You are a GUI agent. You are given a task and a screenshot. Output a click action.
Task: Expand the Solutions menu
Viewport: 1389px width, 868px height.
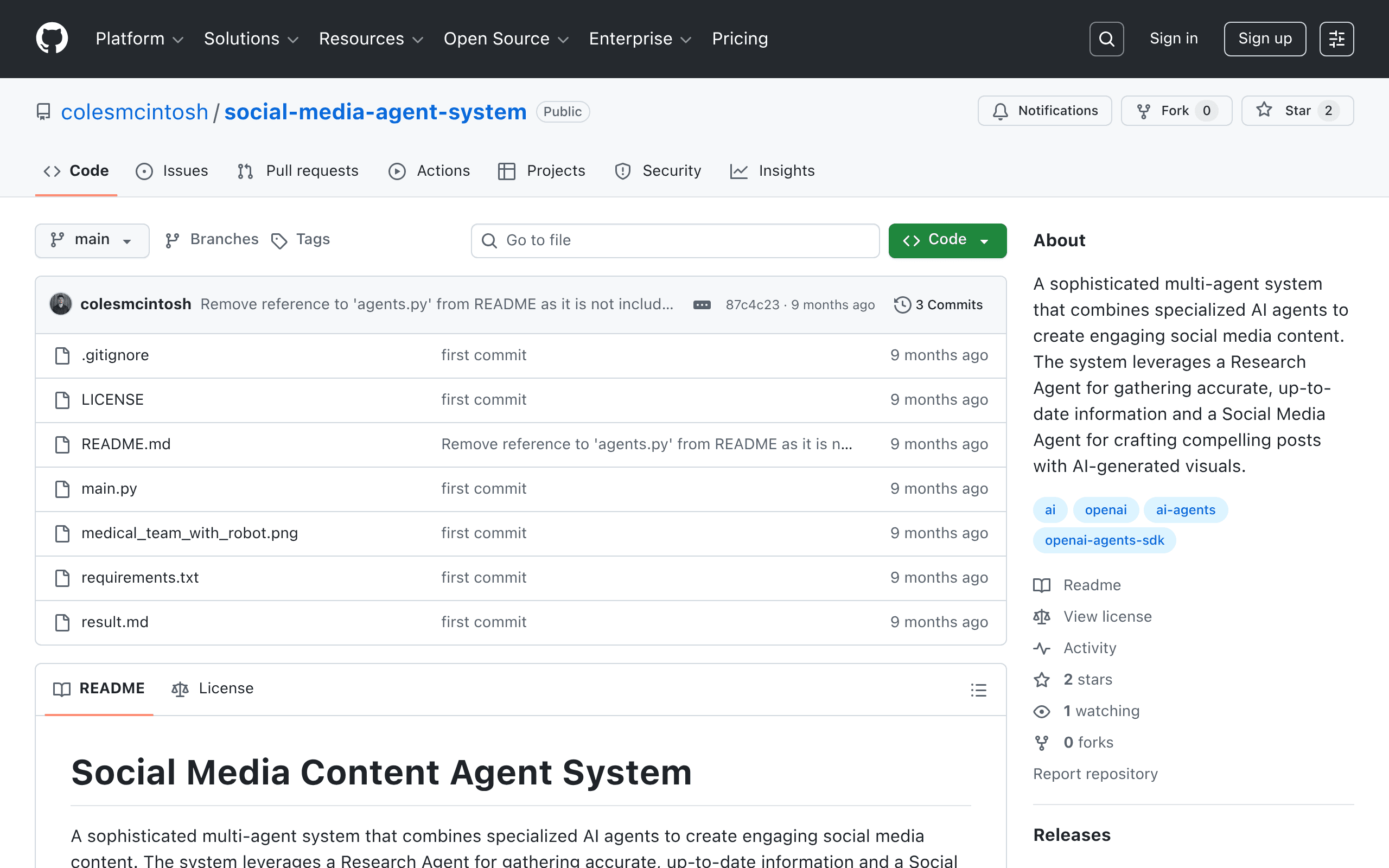[x=251, y=39]
